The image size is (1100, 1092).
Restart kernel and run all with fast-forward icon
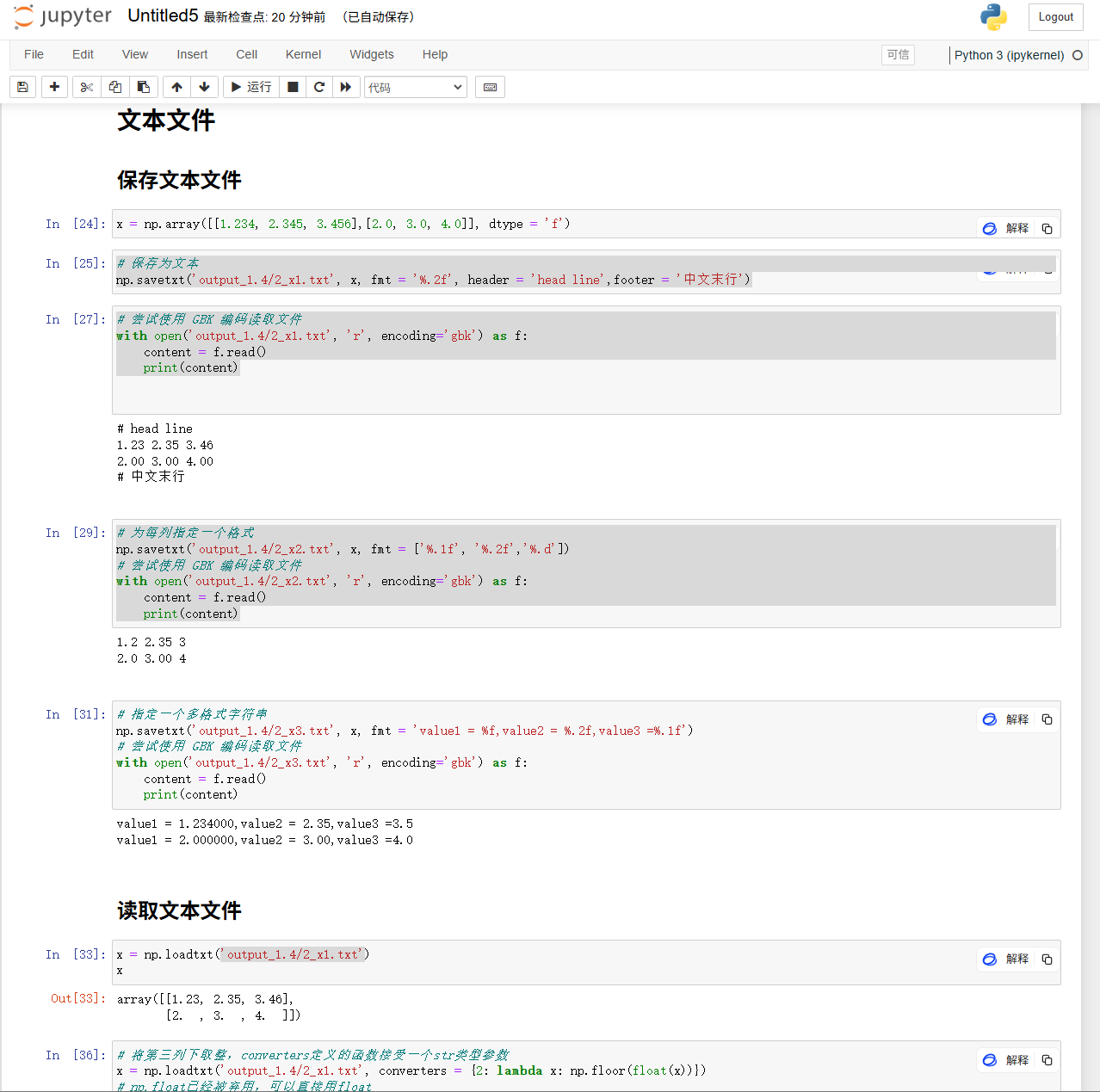[346, 86]
